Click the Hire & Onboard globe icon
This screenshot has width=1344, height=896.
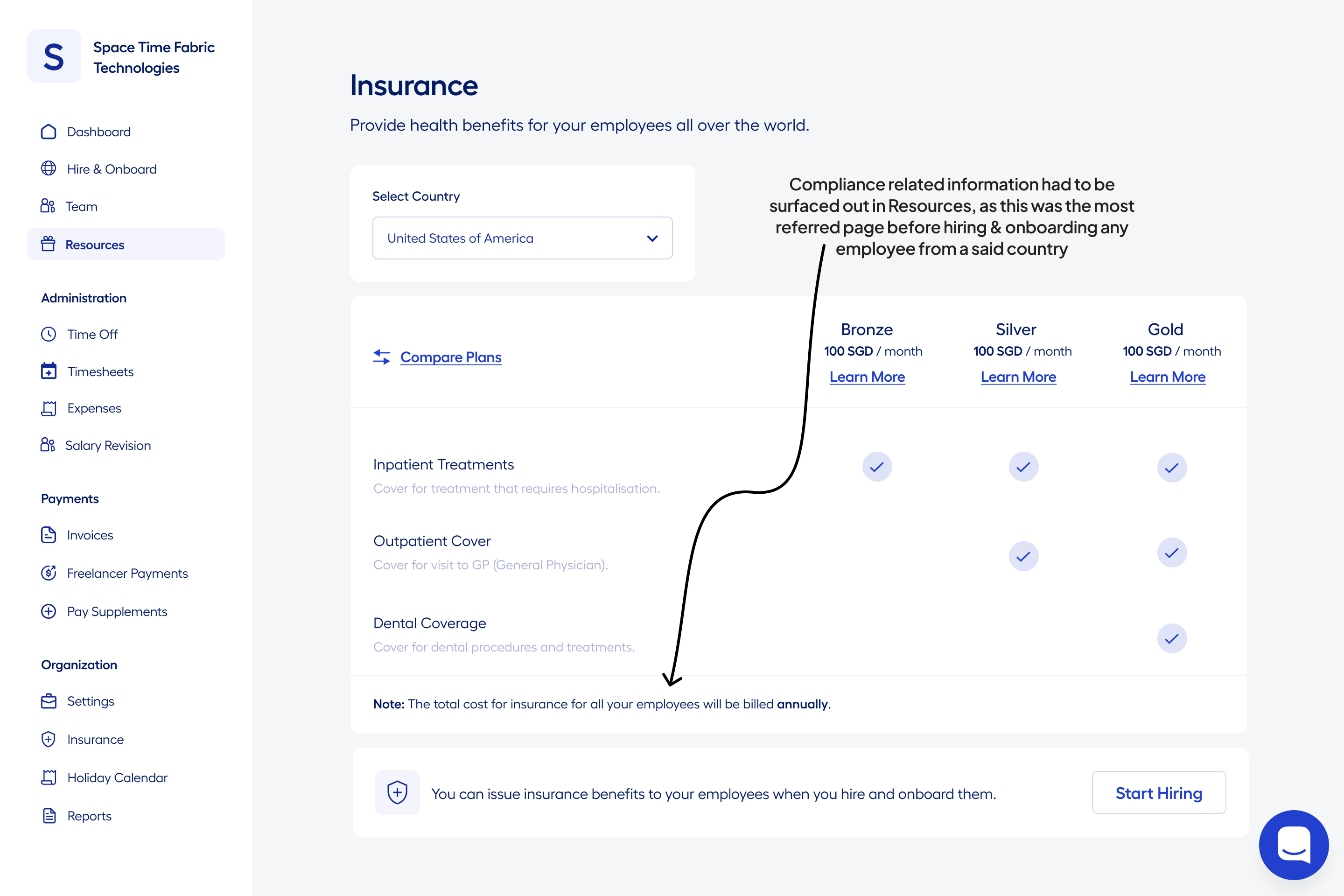pyautogui.click(x=49, y=168)
